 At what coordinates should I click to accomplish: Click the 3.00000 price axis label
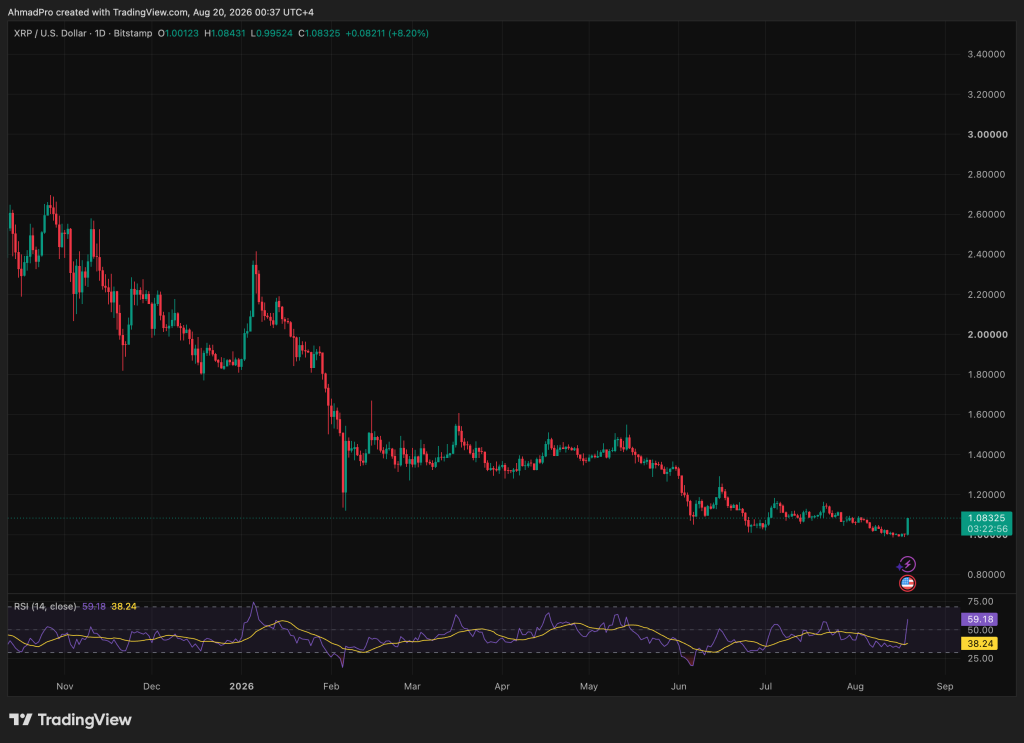(986, 134)
